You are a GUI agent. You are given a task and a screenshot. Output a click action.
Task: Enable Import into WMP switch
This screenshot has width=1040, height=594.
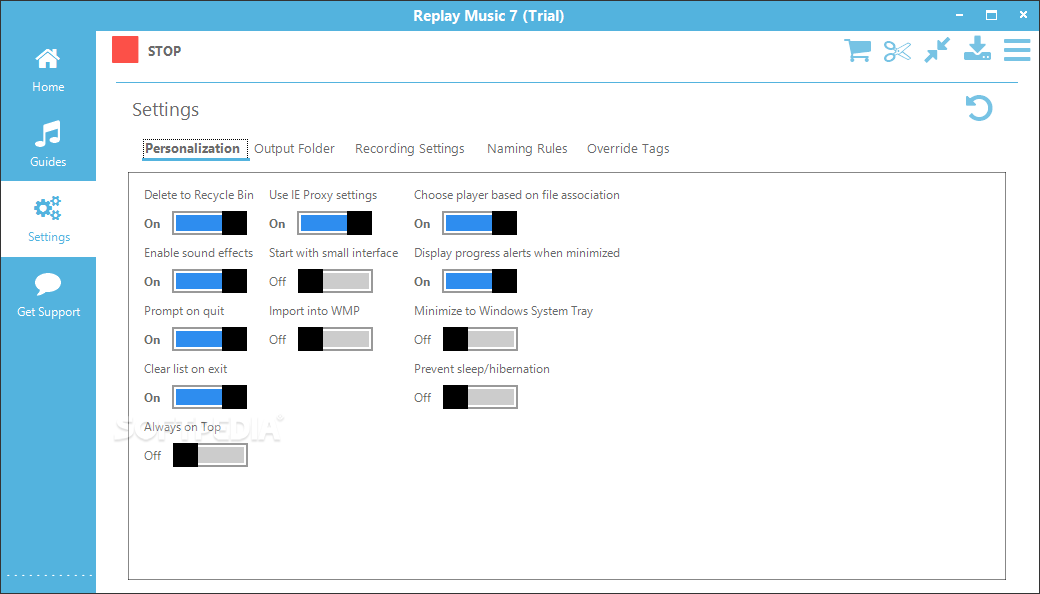tap(335, 339)
